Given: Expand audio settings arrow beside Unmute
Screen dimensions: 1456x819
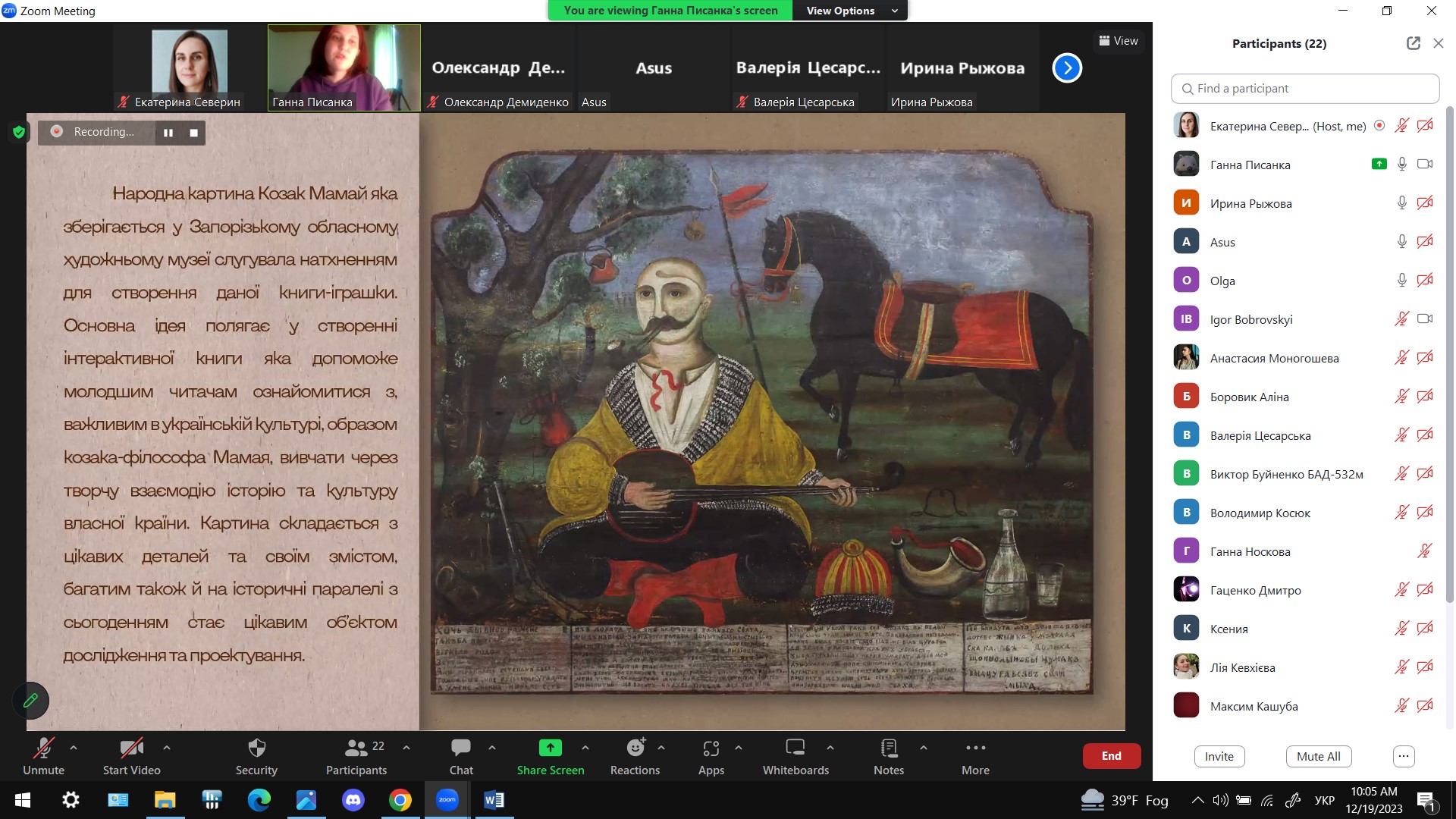Looking at the screenshot, I should (74, 748).
